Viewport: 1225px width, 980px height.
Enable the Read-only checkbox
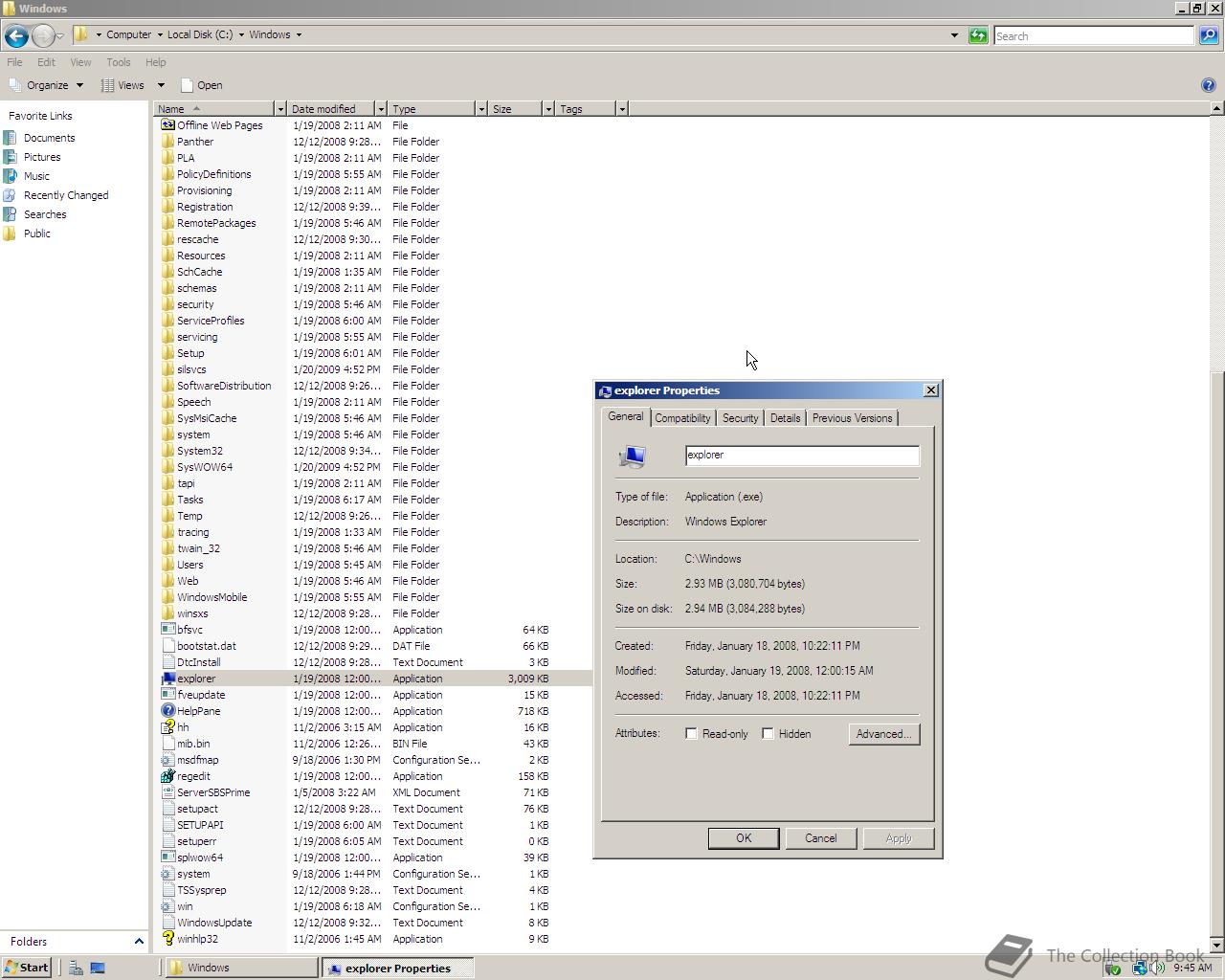click(691, 734)
